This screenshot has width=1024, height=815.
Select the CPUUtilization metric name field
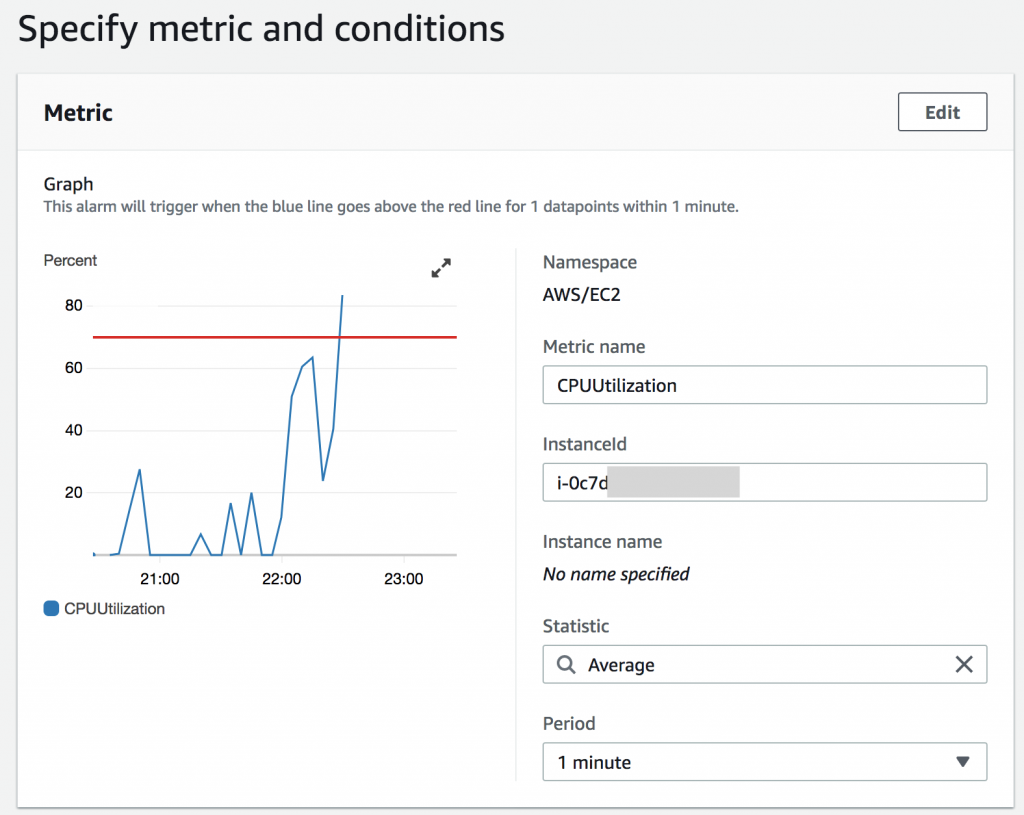765,385
